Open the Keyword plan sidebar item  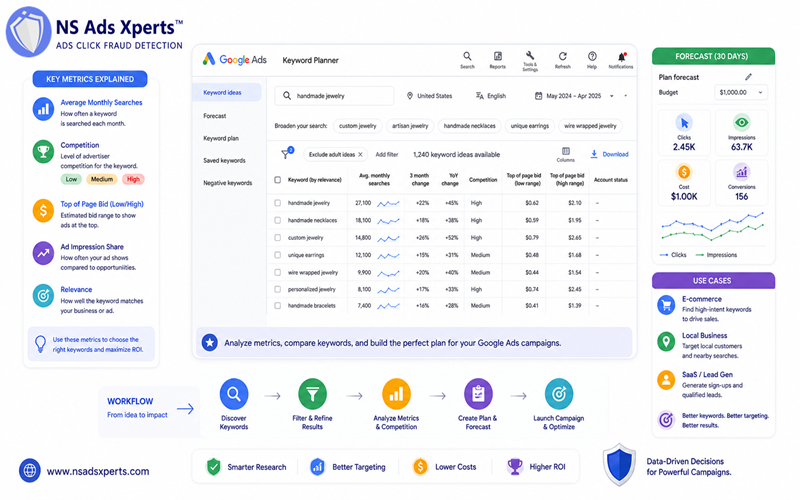[221, 138]
